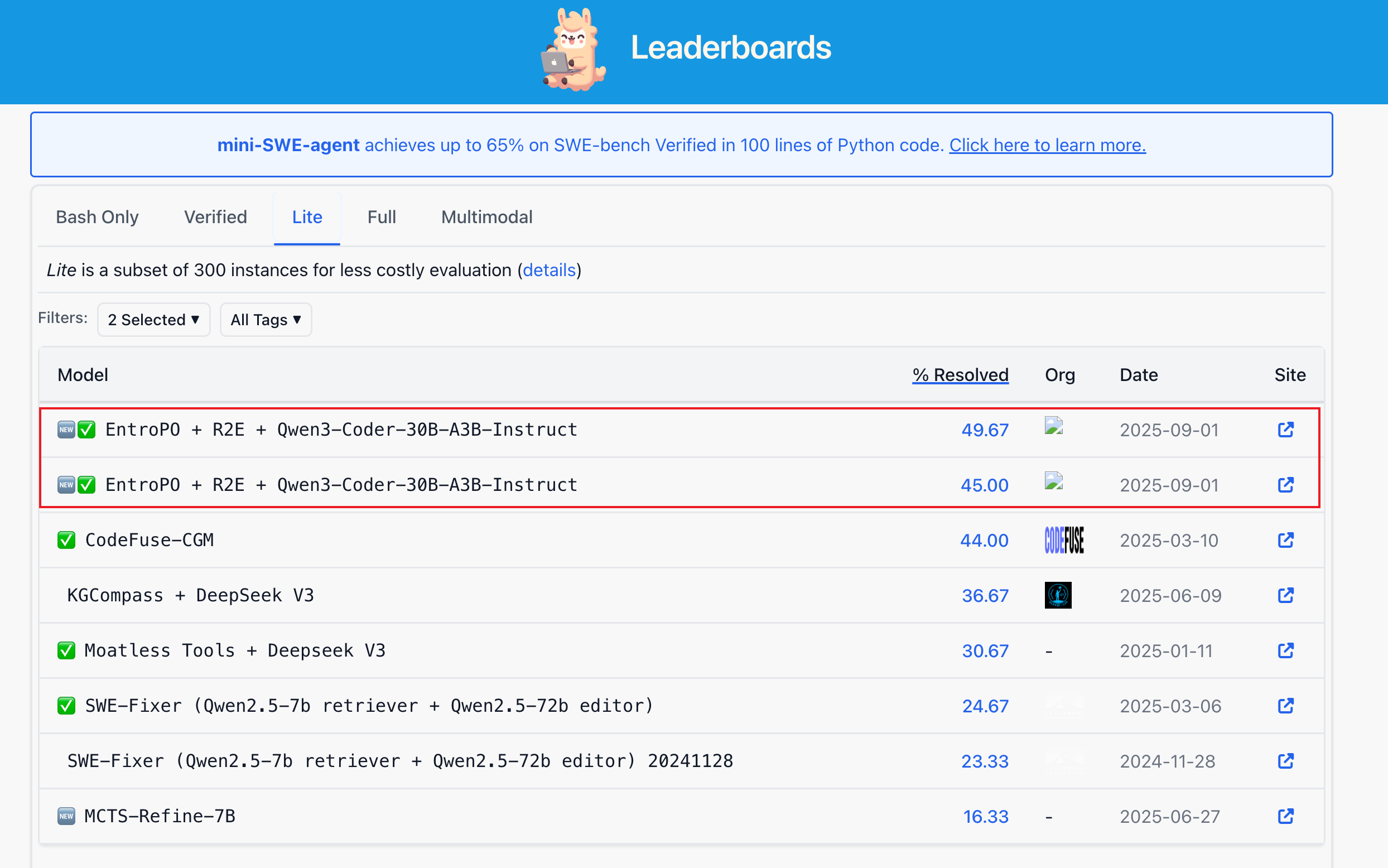The width and height of the screenshot is (1388, 868).
Task: Click the green checkmark in the 24.67 SWE-Fixer row
Action: tap(66, 705)
